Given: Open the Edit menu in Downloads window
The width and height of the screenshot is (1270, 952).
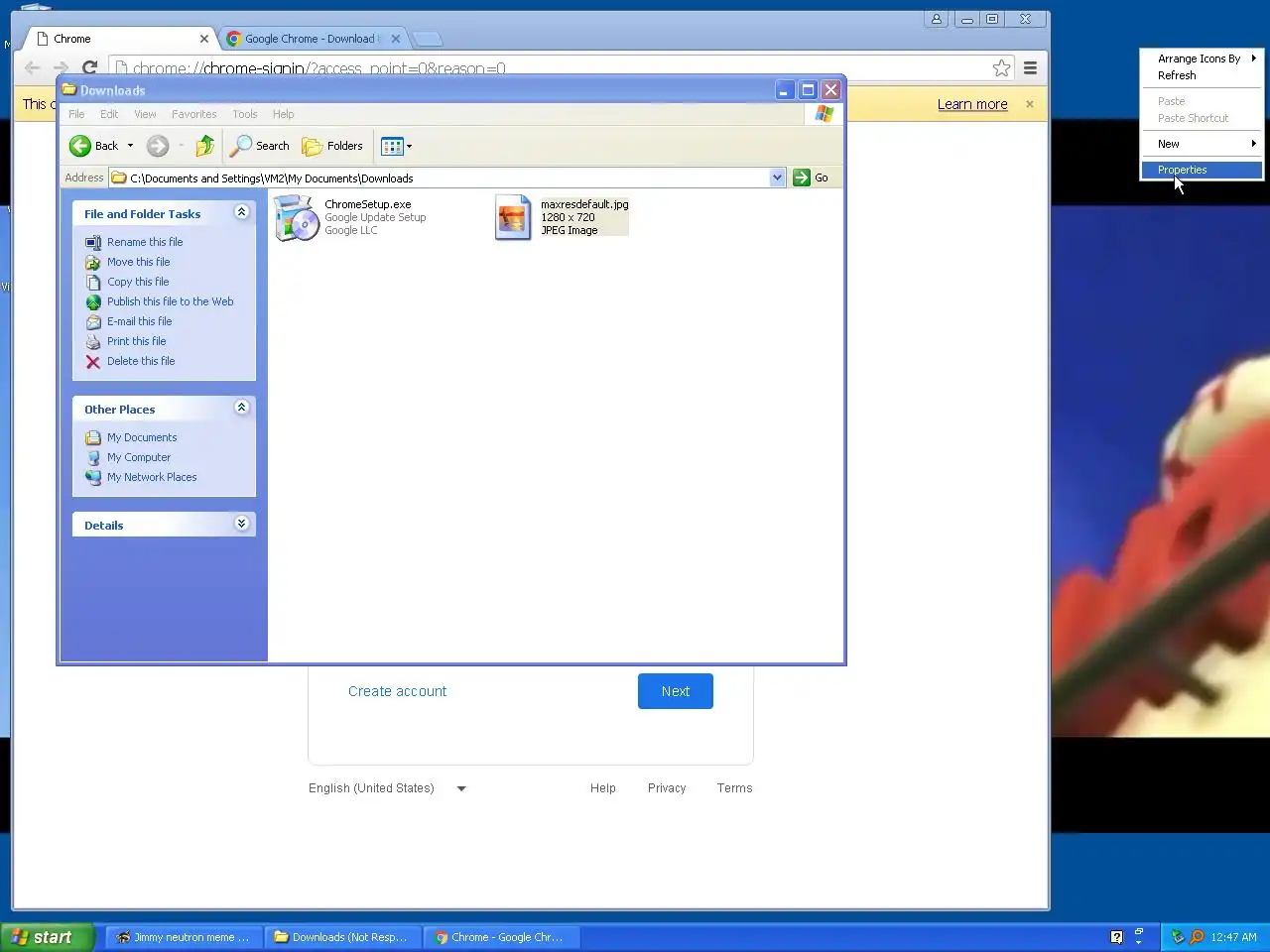Looking at the screenshot, I should click(x=109, y=114).
